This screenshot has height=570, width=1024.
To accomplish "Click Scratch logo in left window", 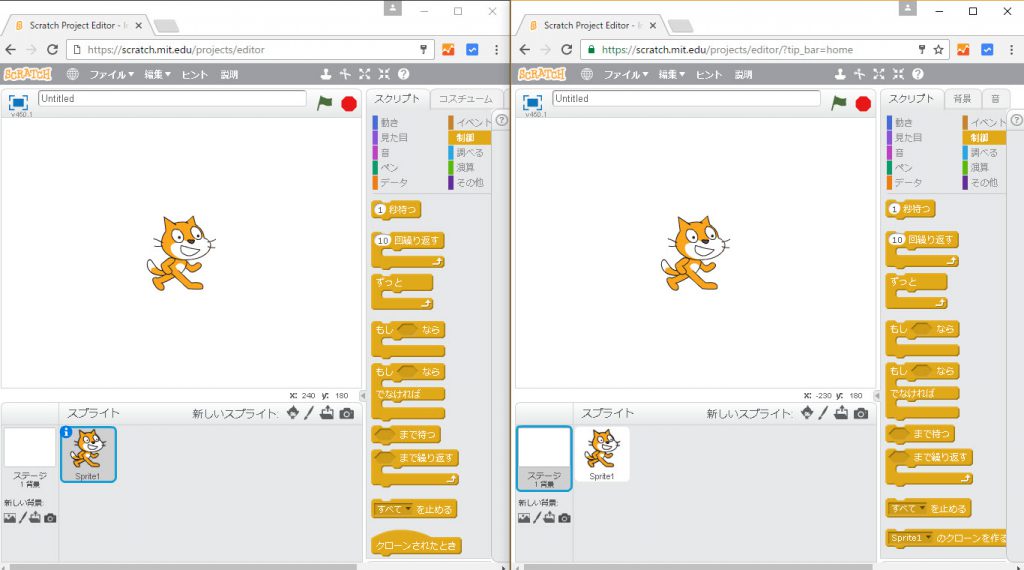I will (27, 74).
